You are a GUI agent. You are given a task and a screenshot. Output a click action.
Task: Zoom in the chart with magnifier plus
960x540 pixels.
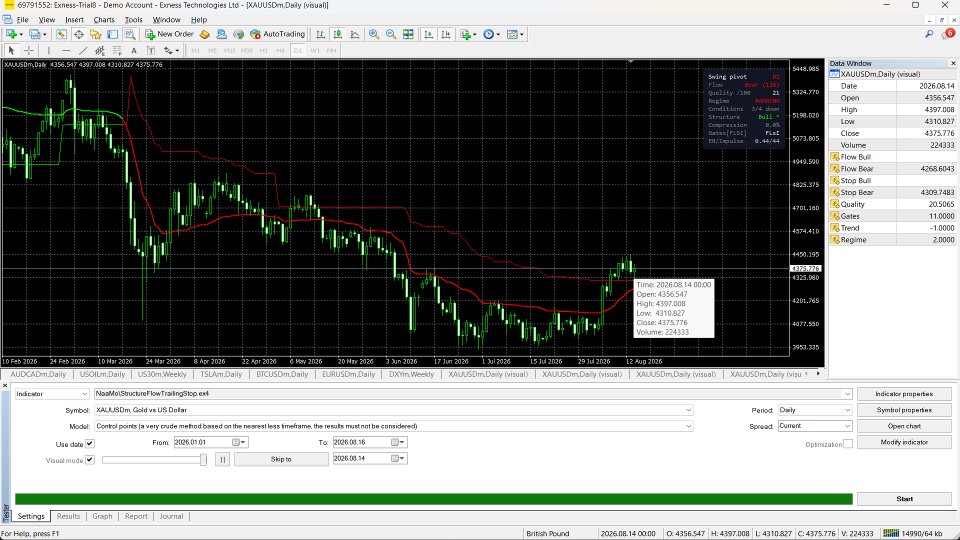373,34
